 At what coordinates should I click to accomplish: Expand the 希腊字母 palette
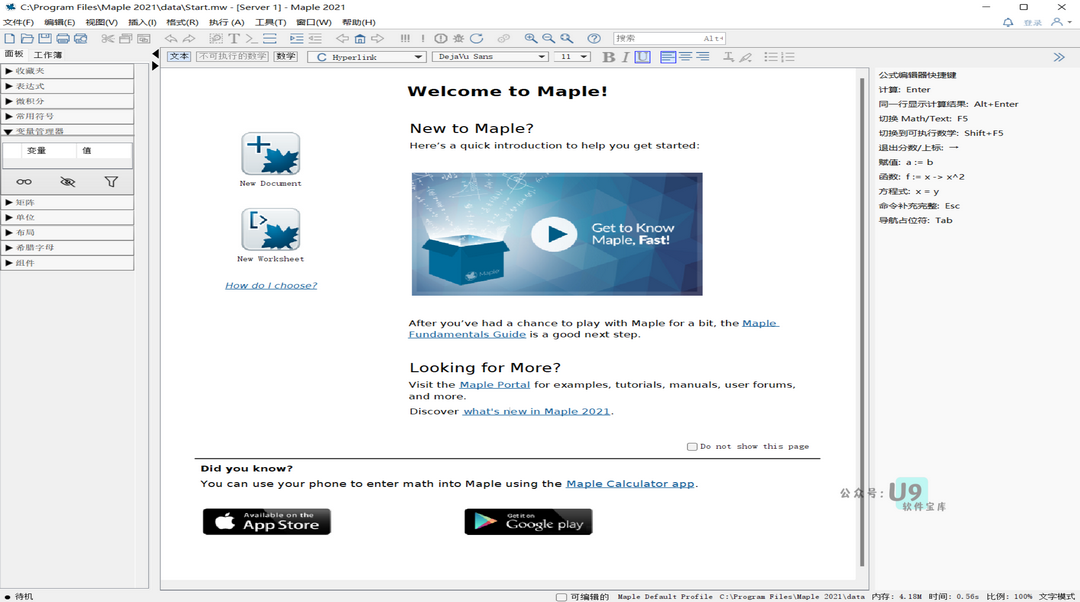pos(68,247)
